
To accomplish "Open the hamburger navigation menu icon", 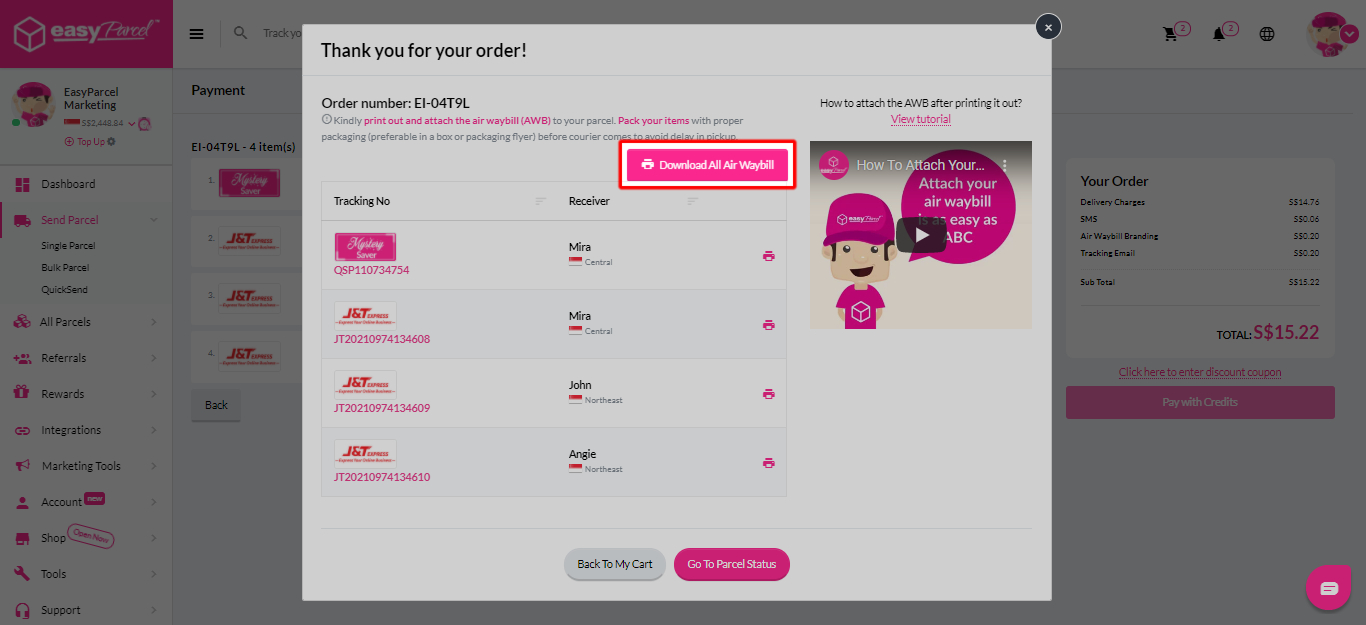I will click(x=196, y=33).
